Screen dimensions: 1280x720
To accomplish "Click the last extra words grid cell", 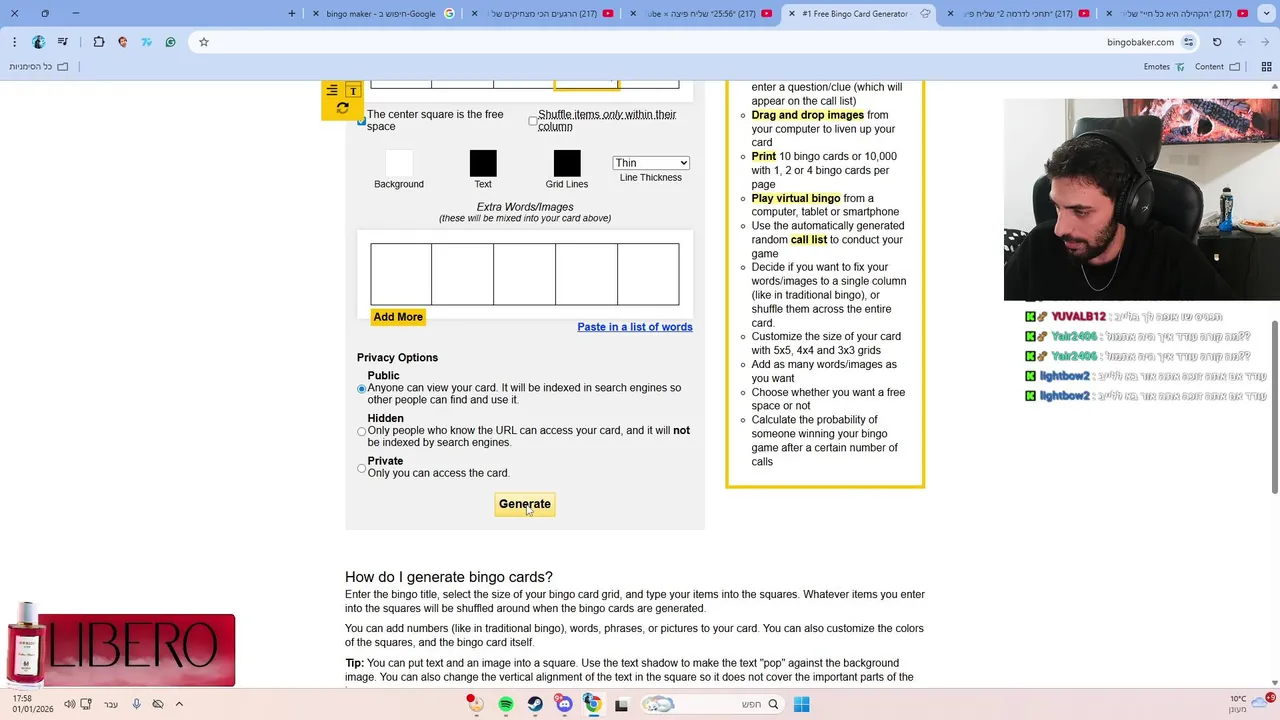I will tap(648, 274).
